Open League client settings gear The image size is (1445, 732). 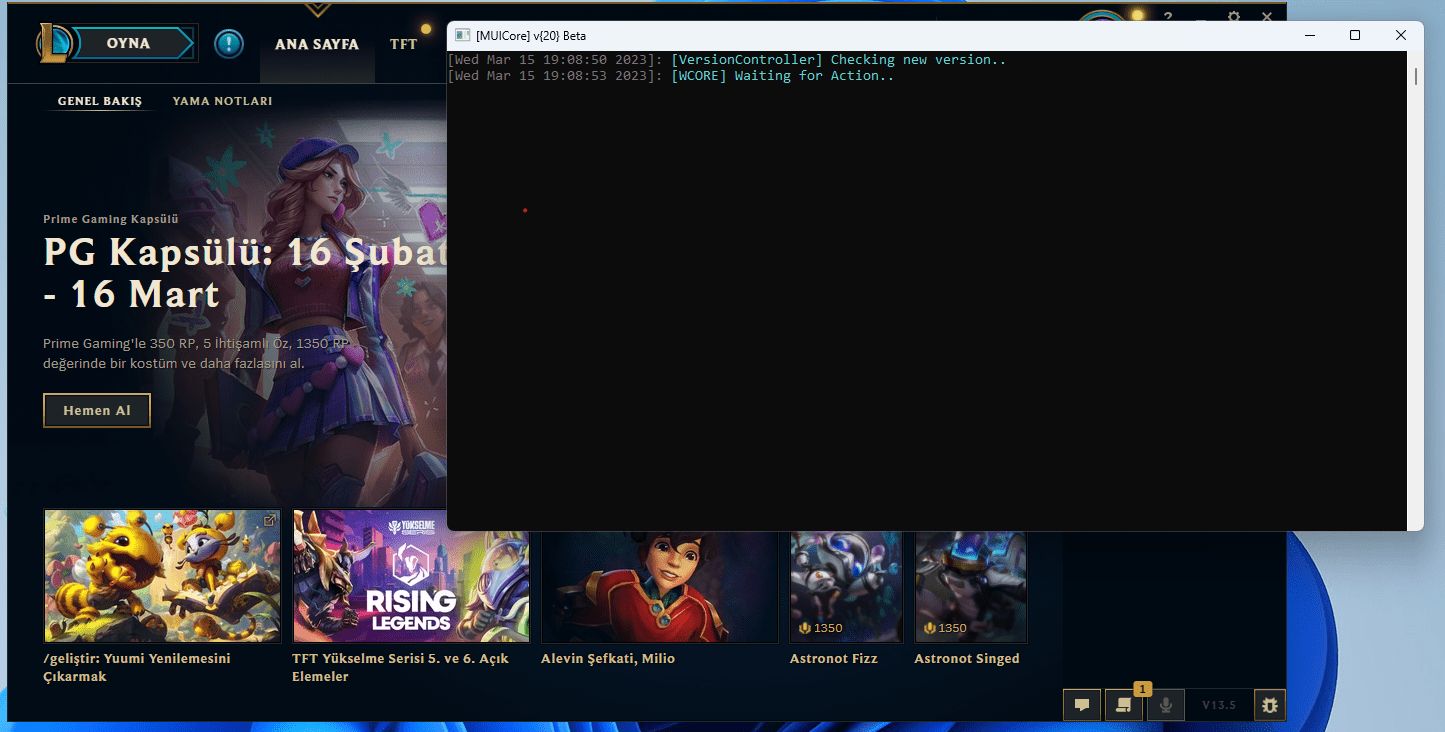(1234, 18)
